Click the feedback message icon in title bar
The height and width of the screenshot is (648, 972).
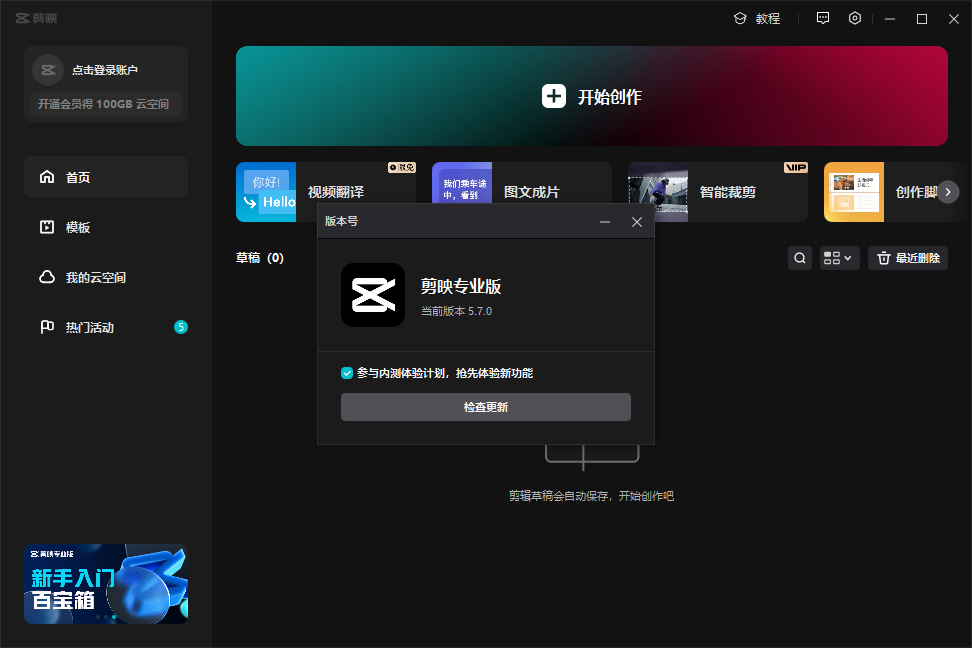823,18
